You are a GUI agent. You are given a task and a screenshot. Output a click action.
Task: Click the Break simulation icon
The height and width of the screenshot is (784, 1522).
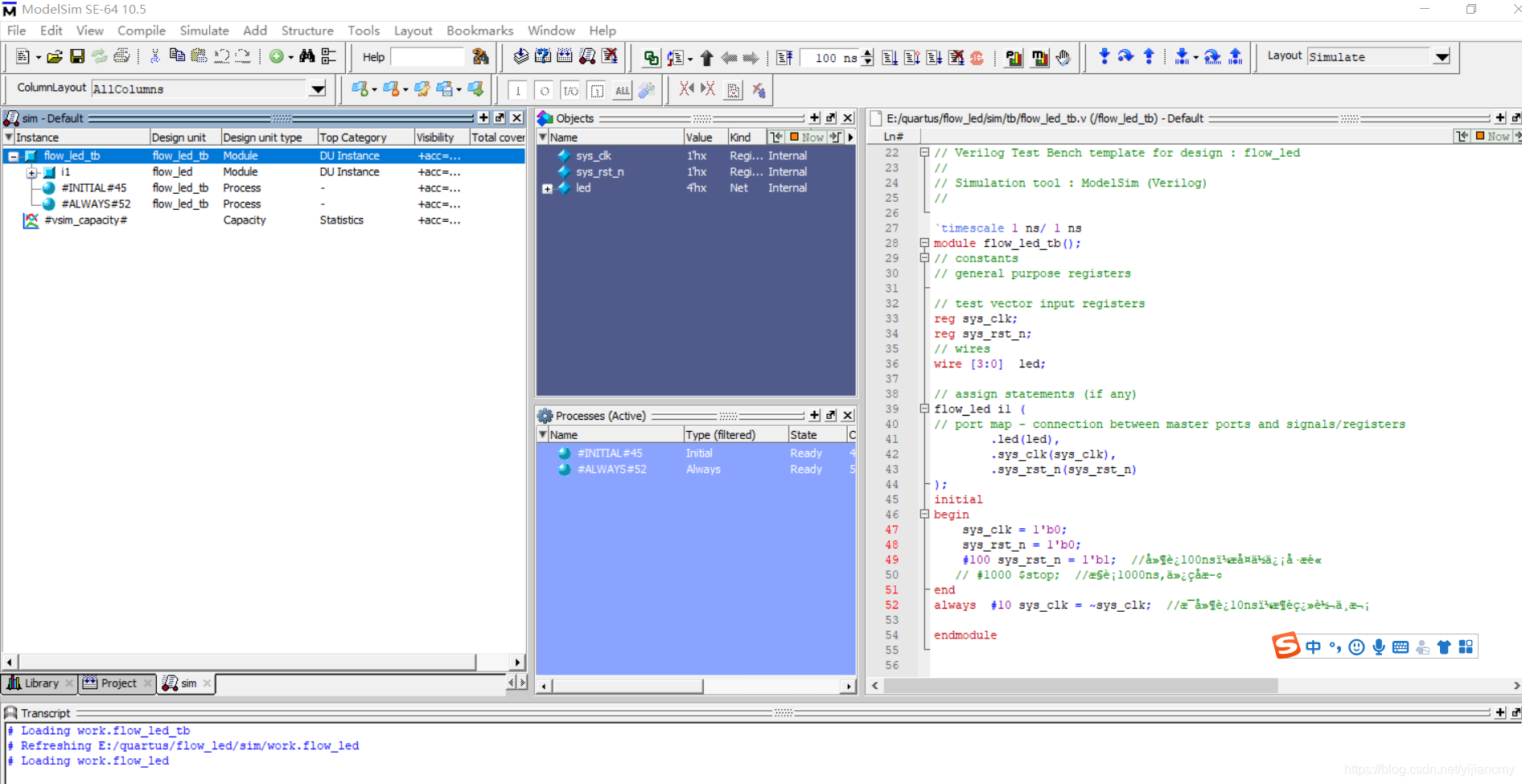[956, 57]
